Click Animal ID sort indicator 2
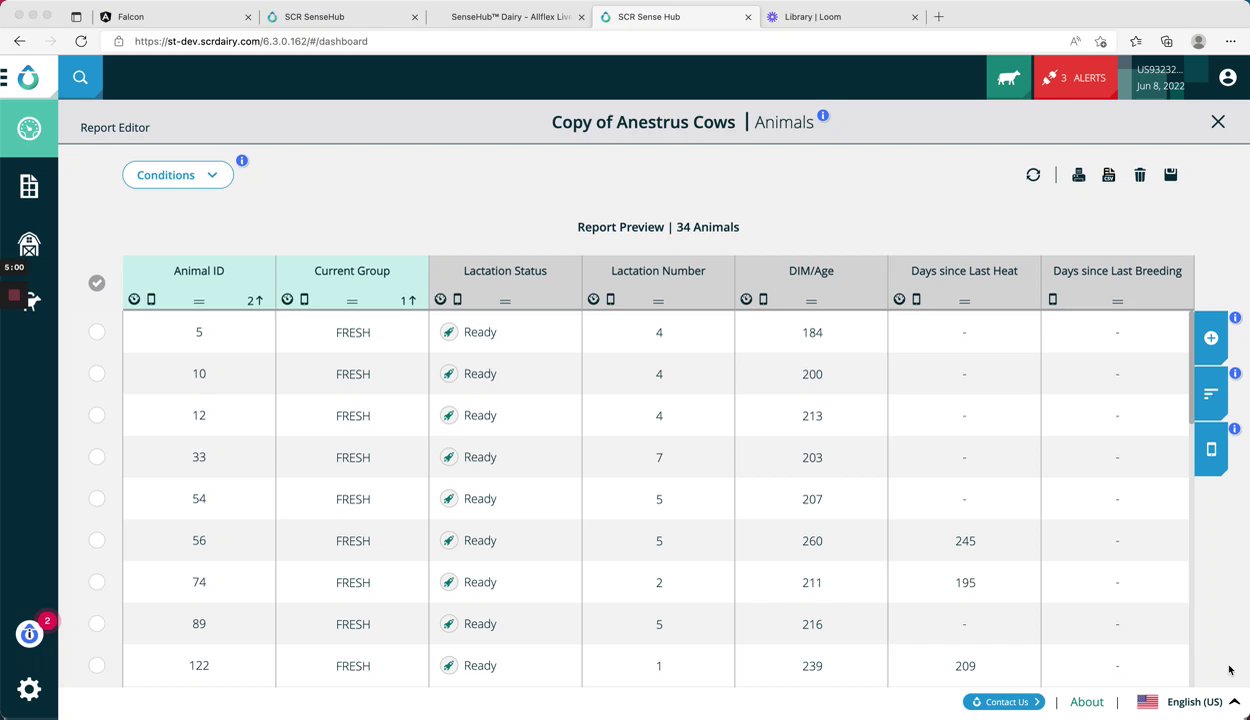 (255, 300)
